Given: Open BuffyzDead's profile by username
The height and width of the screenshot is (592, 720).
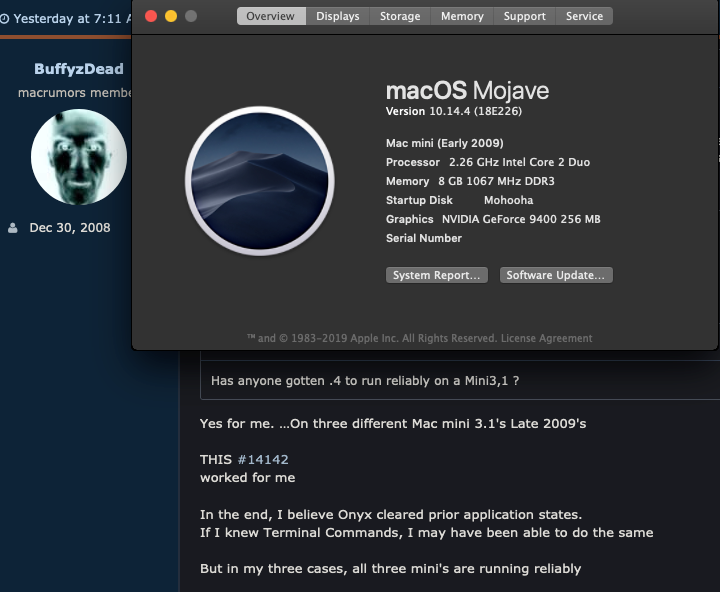Looking at the screenshot, I should 79,69.
